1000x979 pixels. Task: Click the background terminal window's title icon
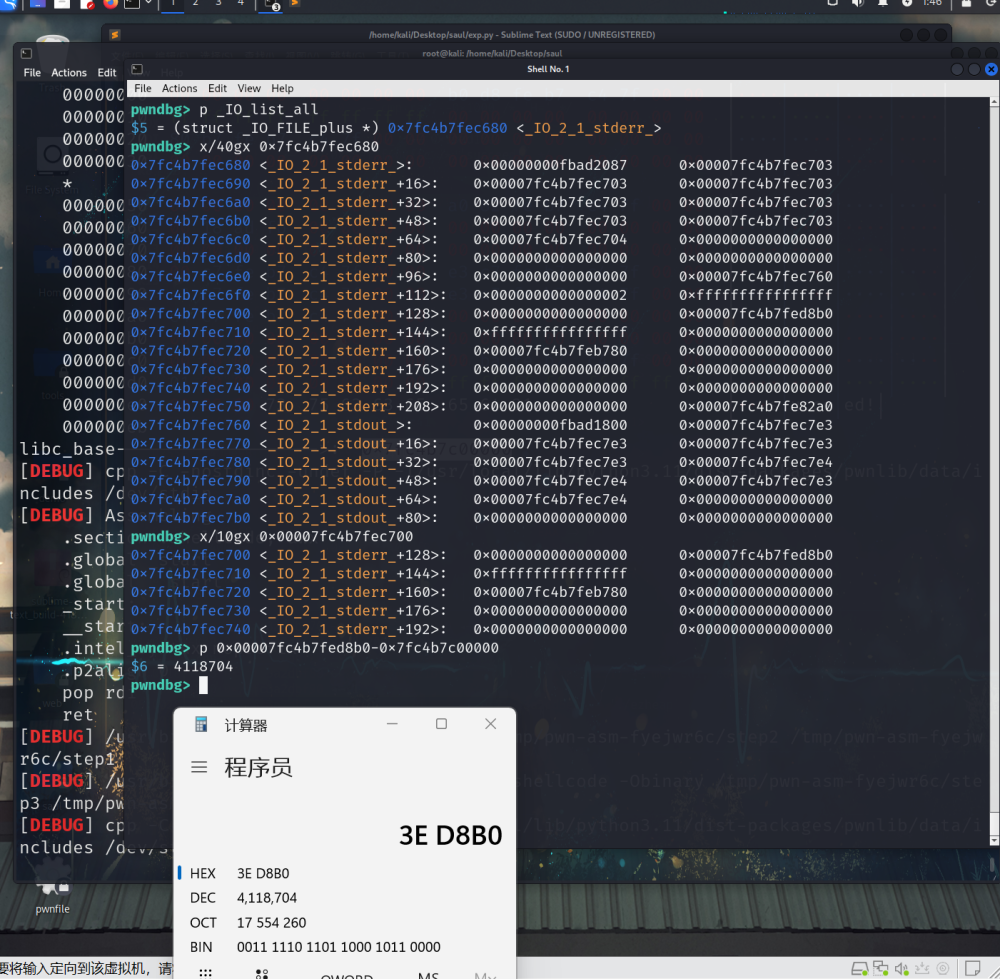click(x=26, y=54)
